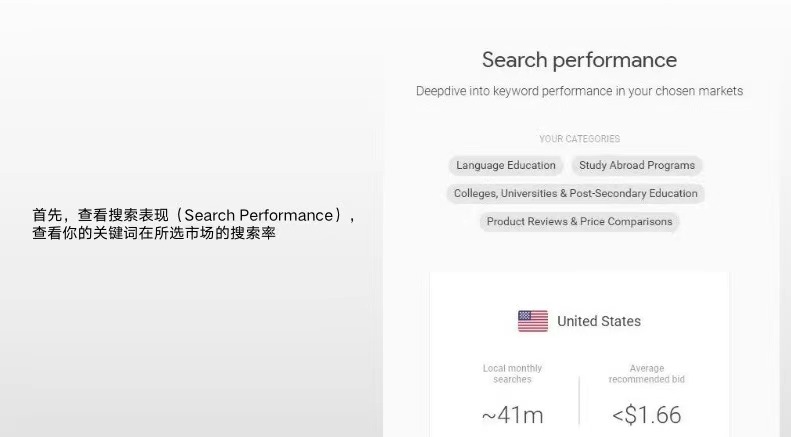This screenshot has height=437, width=791.
Task: Click the second Chinese caption line
Action: coord(153,233)
